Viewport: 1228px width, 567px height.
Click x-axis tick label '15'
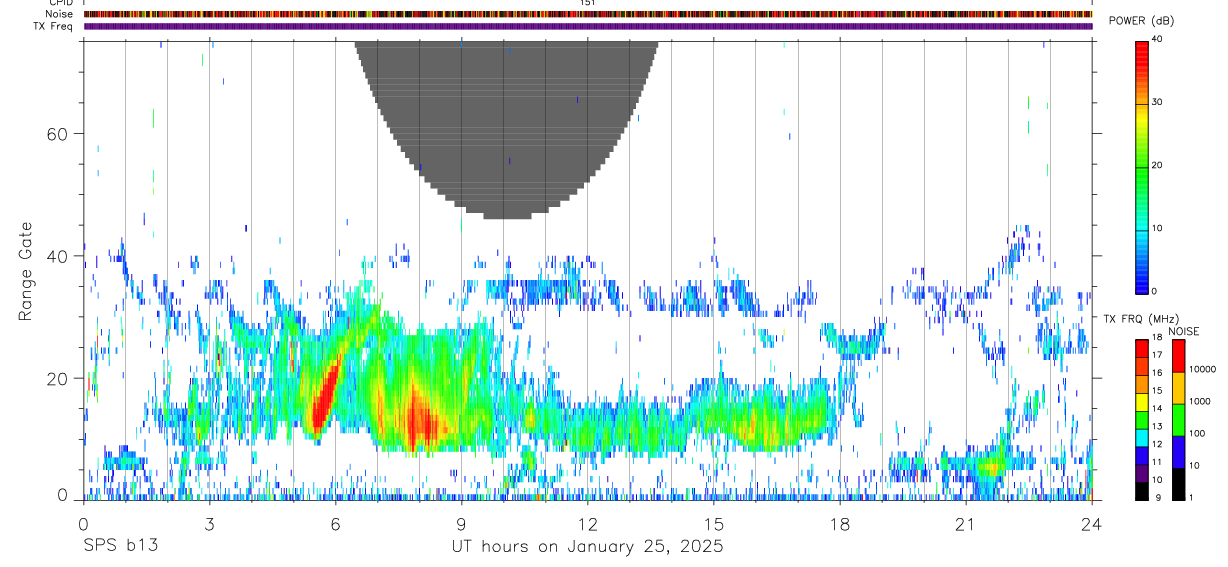point(714,523)
